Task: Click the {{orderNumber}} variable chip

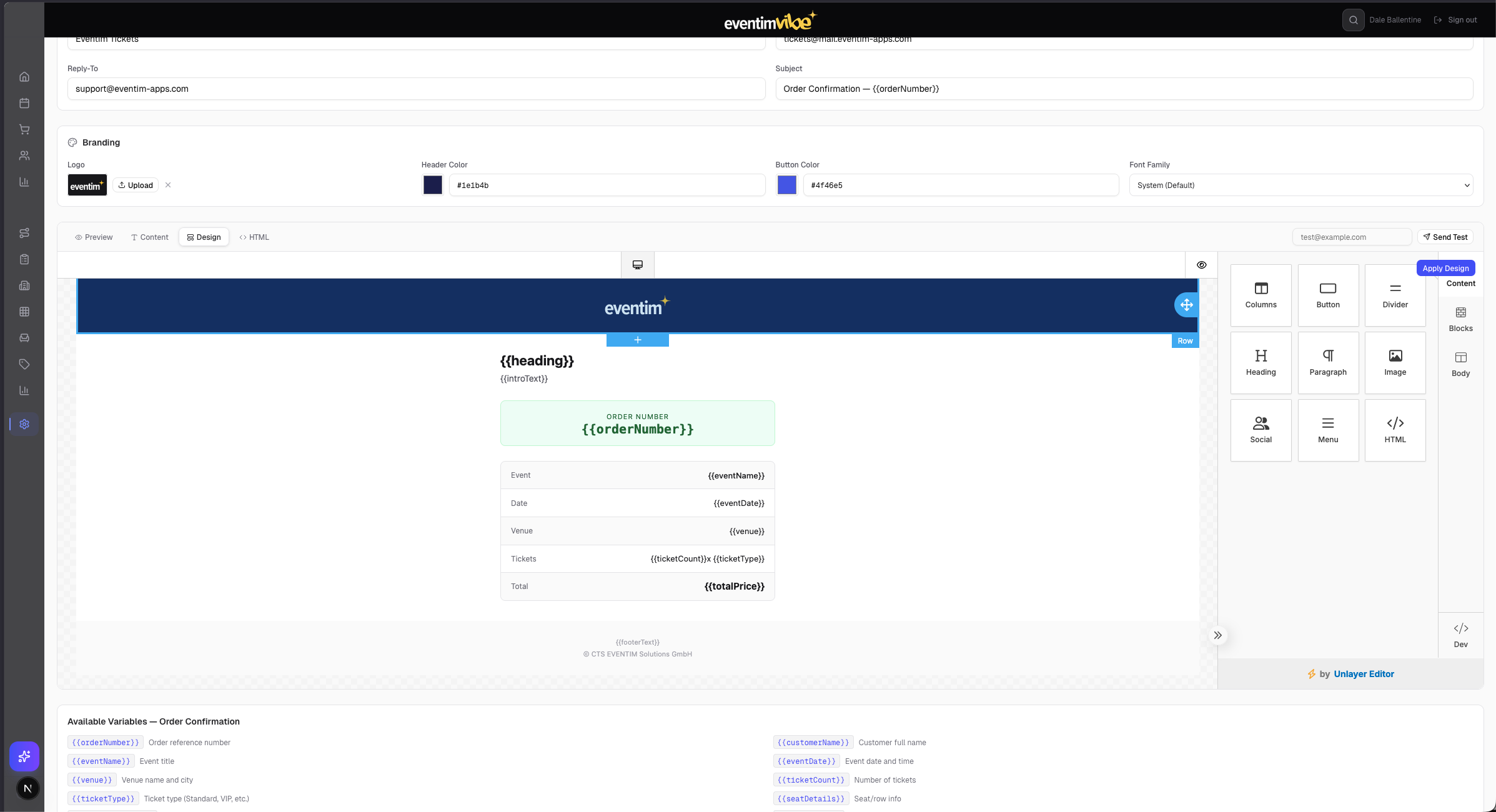Action: coord(106,743)
